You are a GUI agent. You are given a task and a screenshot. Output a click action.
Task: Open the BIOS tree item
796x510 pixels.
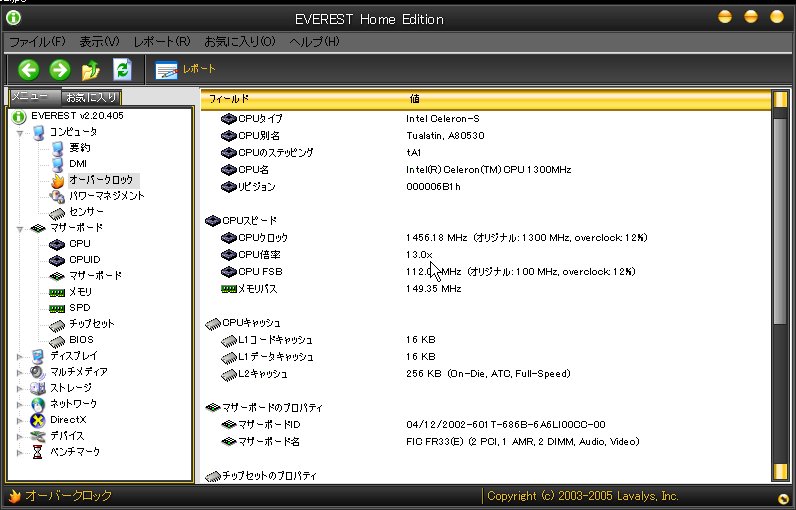(x=81, y=339)
